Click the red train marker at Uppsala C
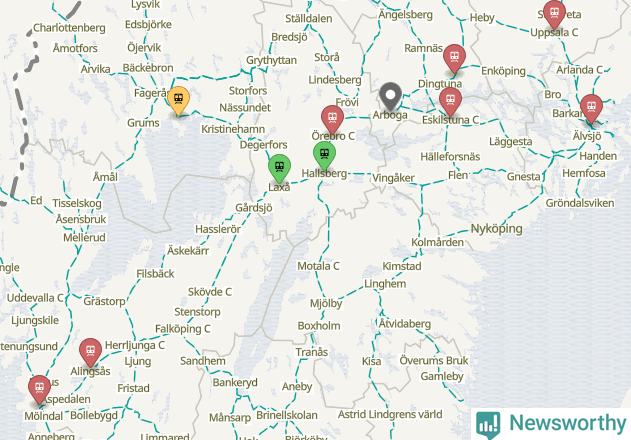The height and width of the screenshot is (440, 631). 554,15
